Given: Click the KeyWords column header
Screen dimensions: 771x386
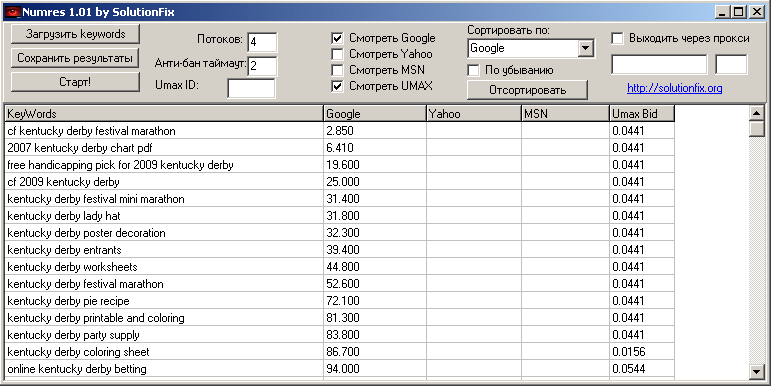Looking at the screenshot, I should (164, 114).
